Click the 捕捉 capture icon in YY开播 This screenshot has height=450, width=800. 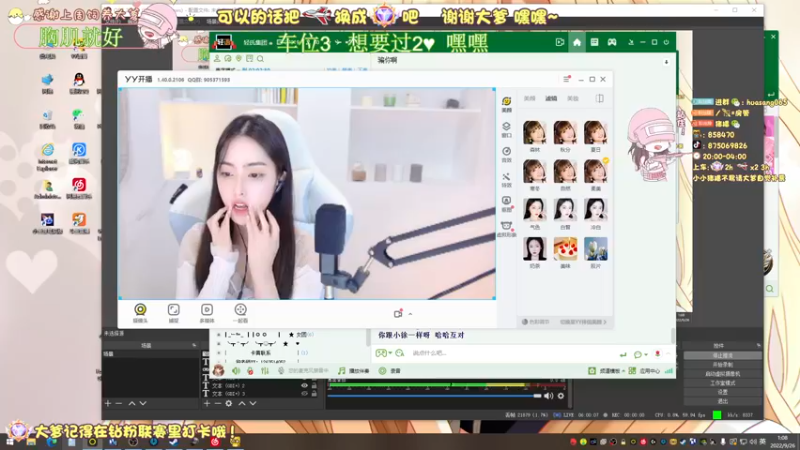(173, 310)
